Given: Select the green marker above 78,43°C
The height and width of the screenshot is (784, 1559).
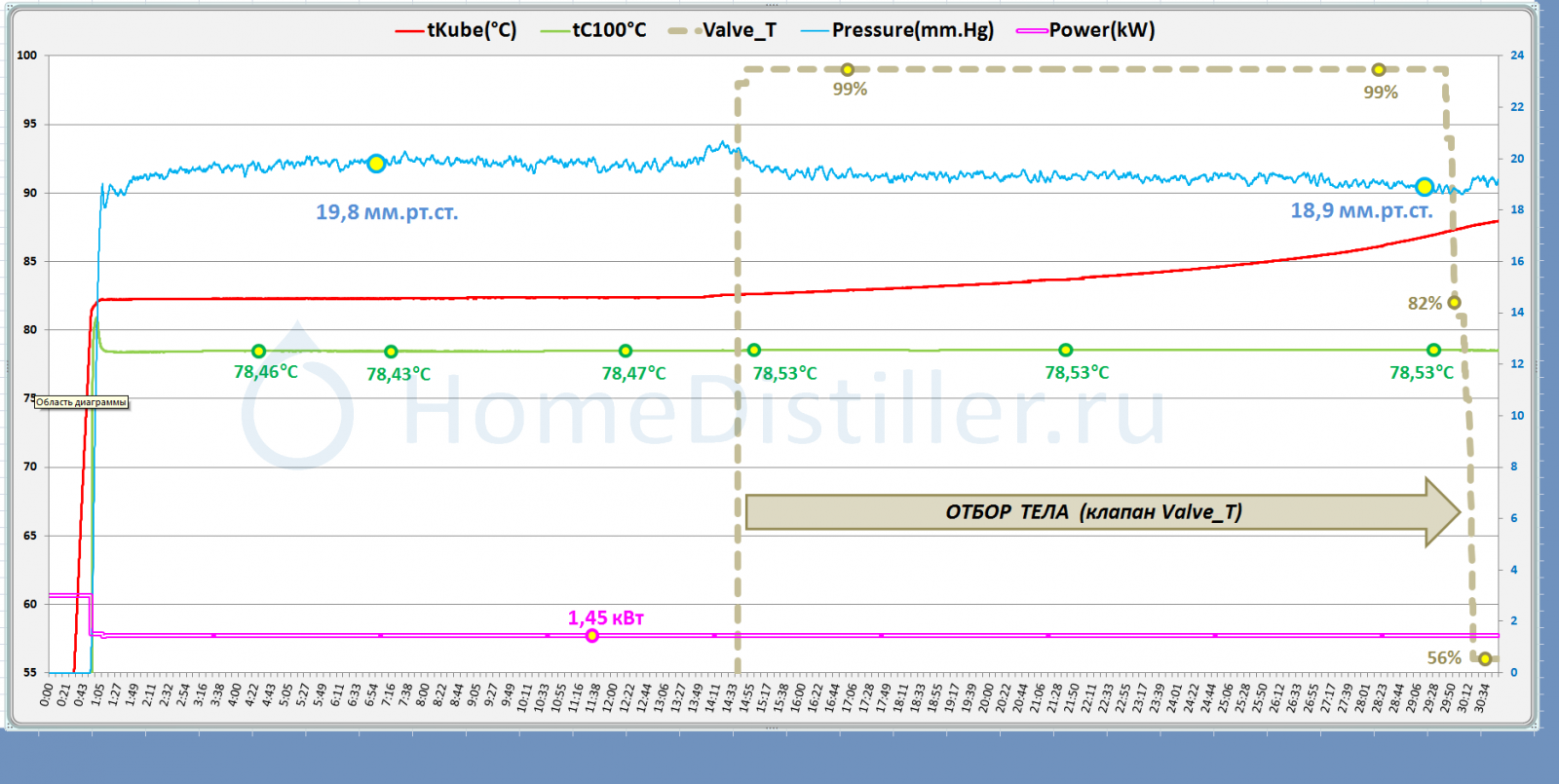Looking at the screenshot, I should [391, 352].
